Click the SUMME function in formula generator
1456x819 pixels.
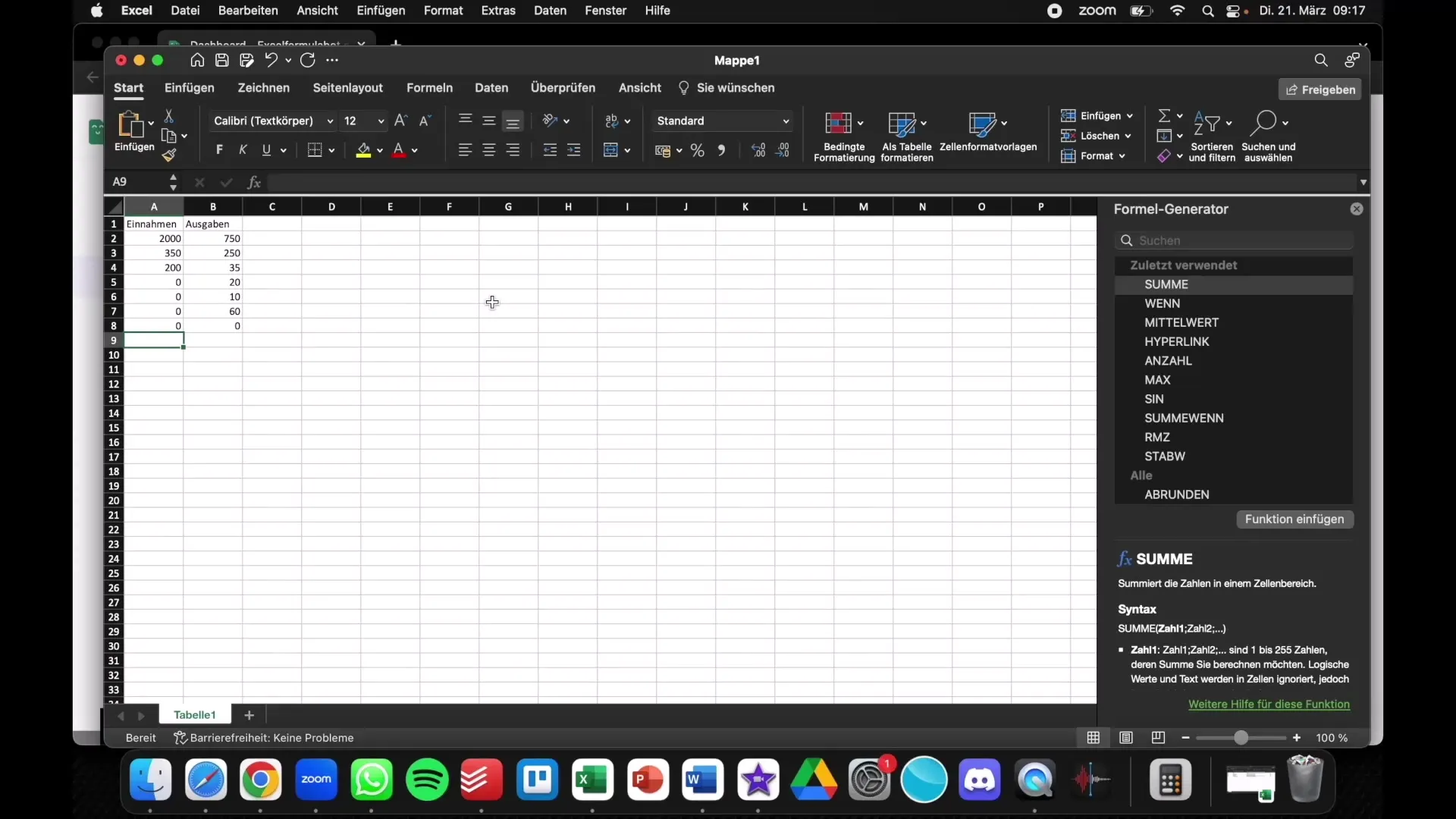coord(1166,284)
